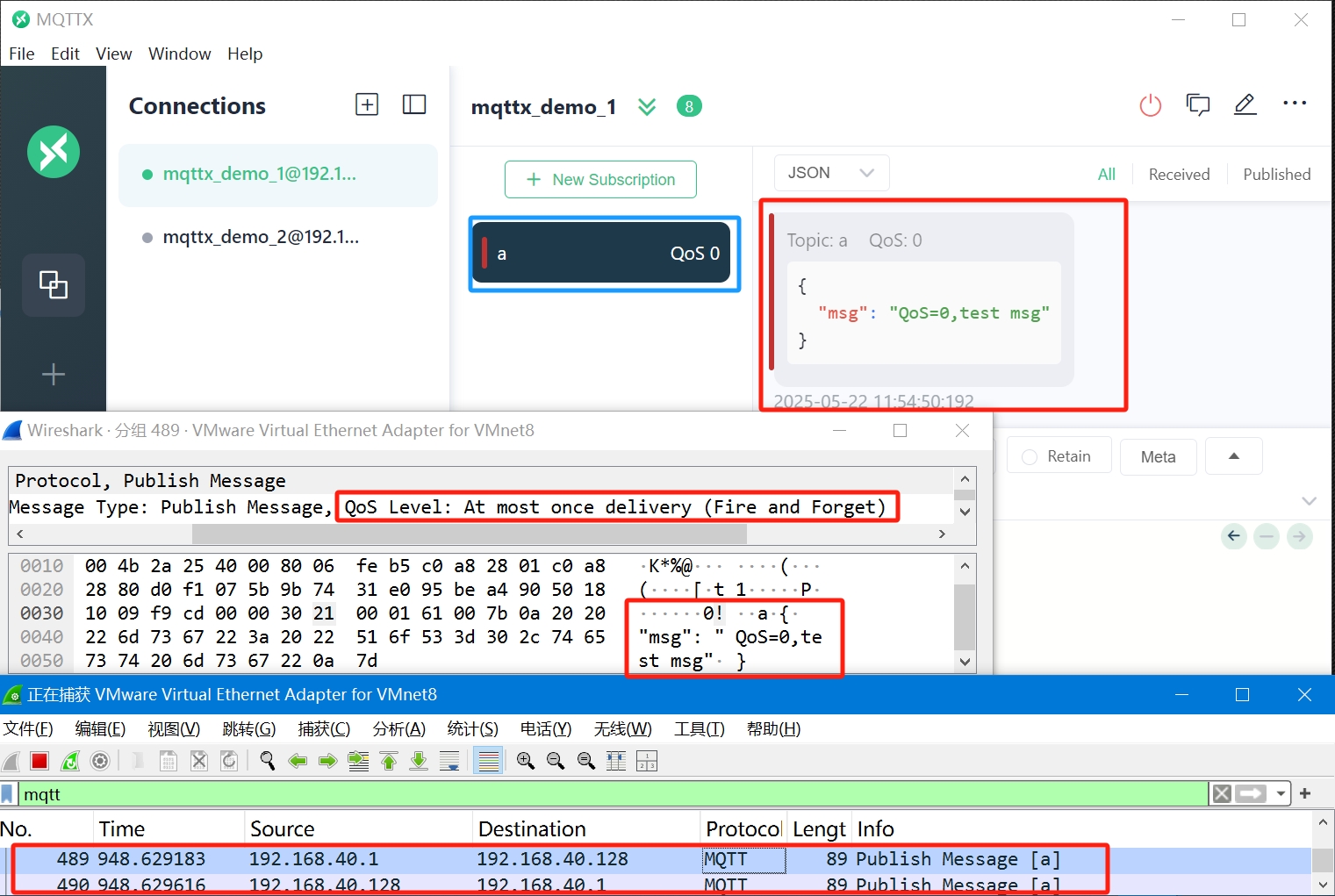The height and width of the screenshot is (896, 1335).
Task: Open the connections page icon in sidebar
Action: click(x=54, y=285)
